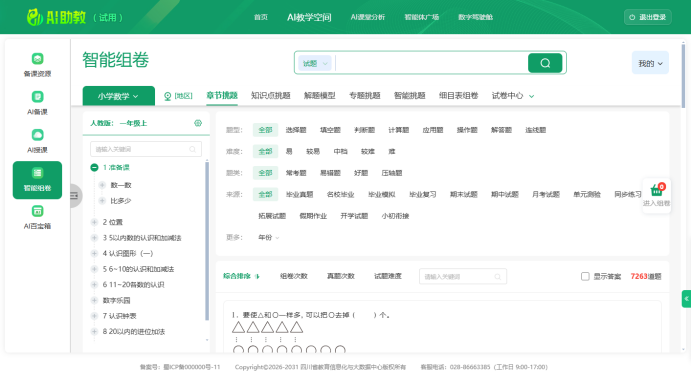Go to 首页 in top navigation

pos(260,17)
